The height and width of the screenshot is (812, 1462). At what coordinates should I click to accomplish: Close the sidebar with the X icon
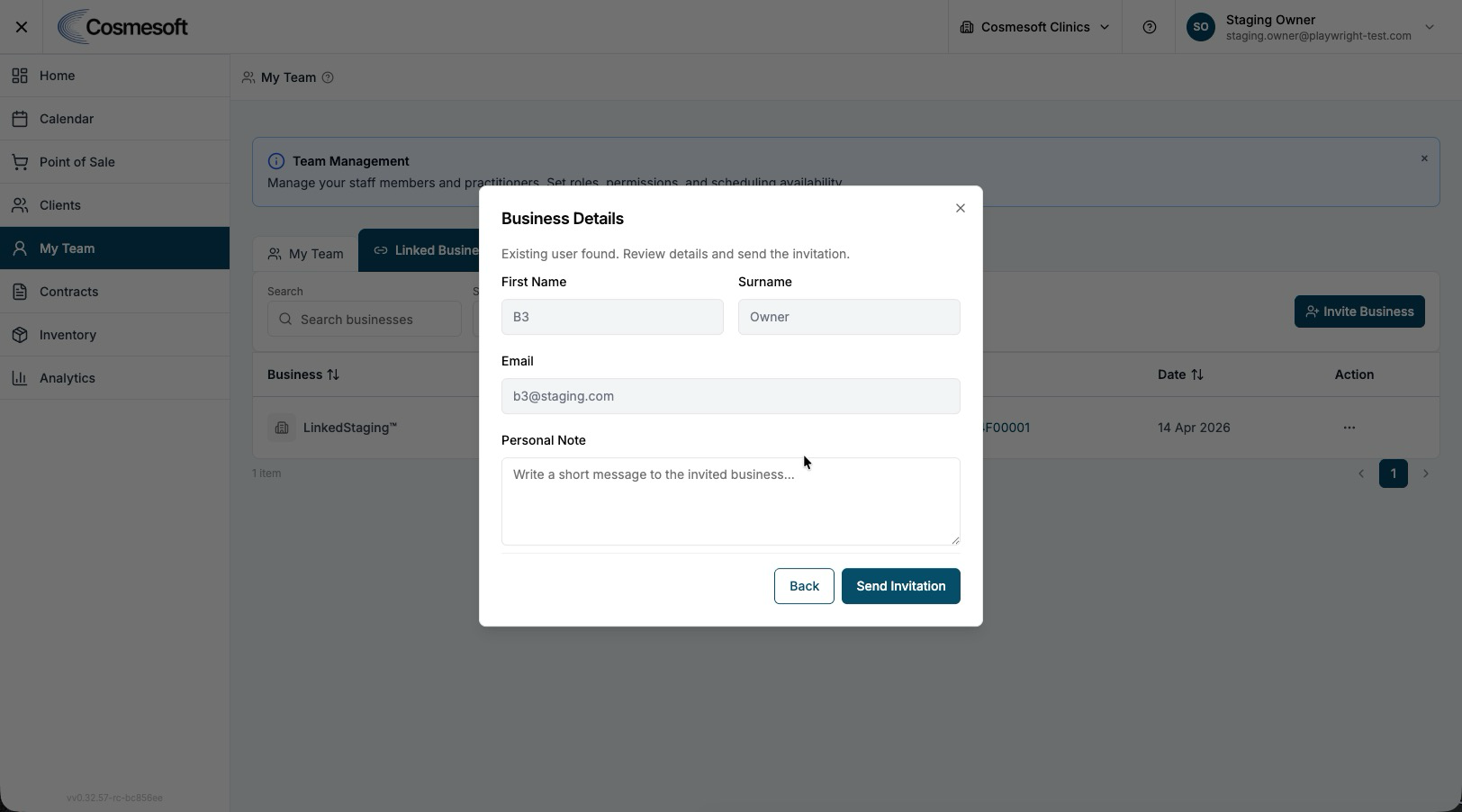[x=22, y=27]
